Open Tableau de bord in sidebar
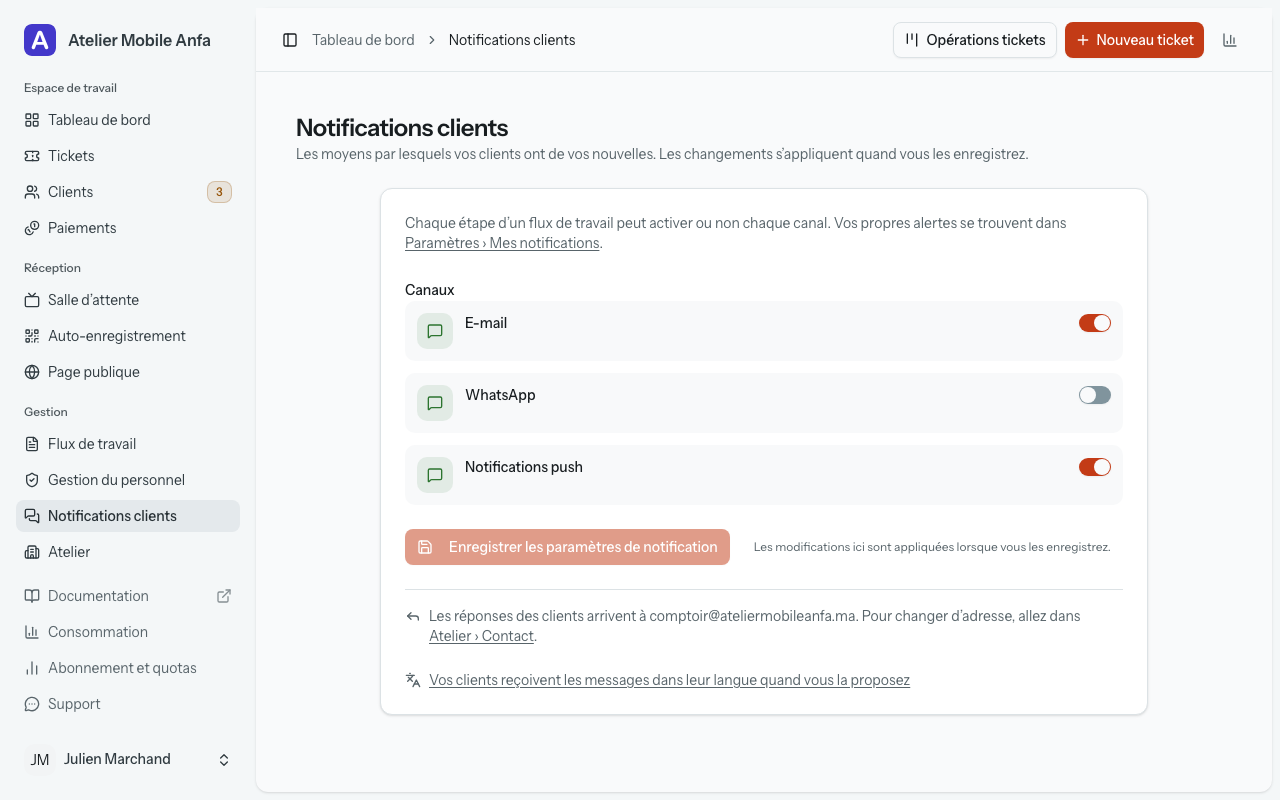 click(x=128, y=120)
